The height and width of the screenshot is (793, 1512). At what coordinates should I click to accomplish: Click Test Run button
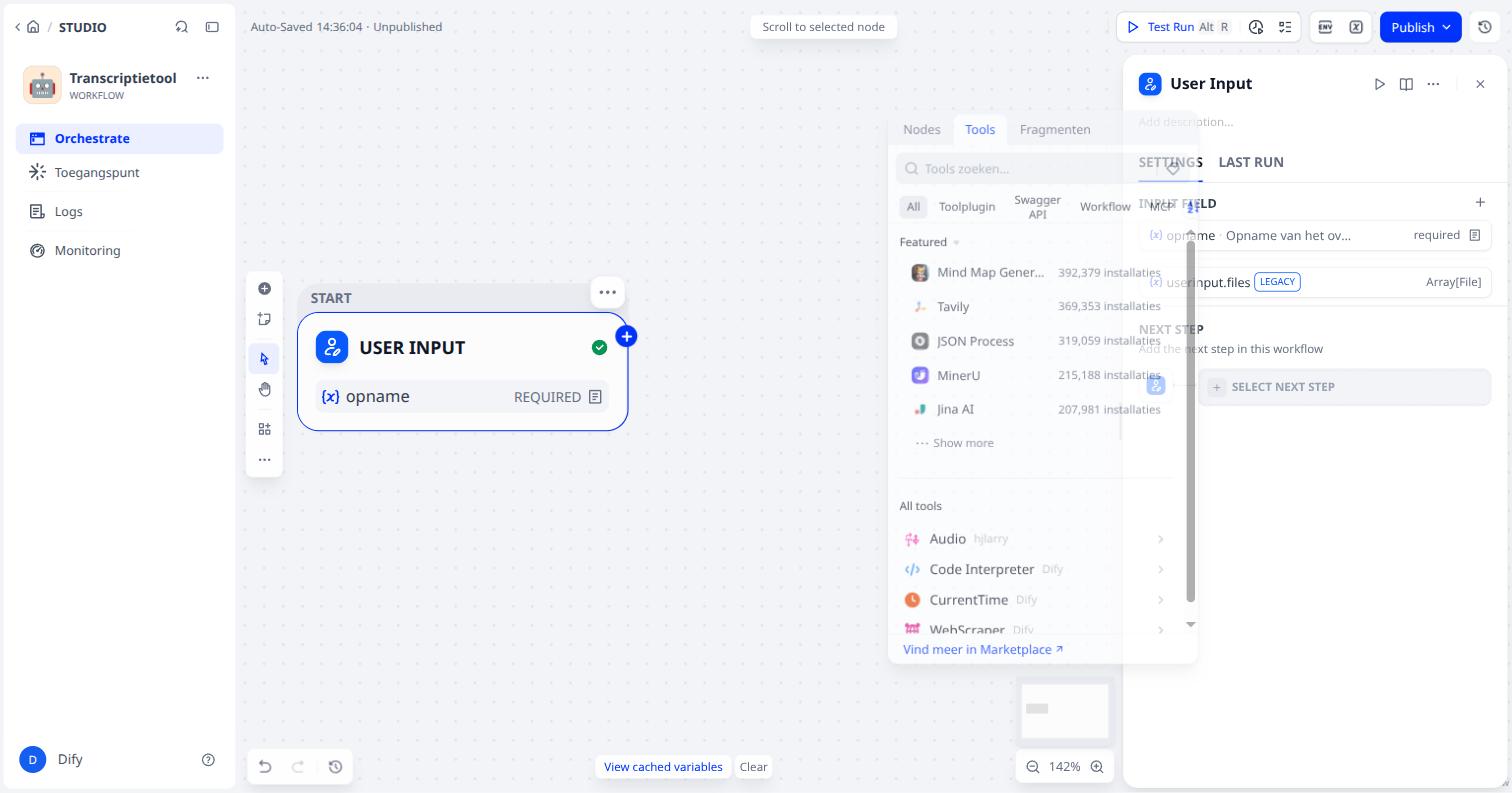(1178, 27)
